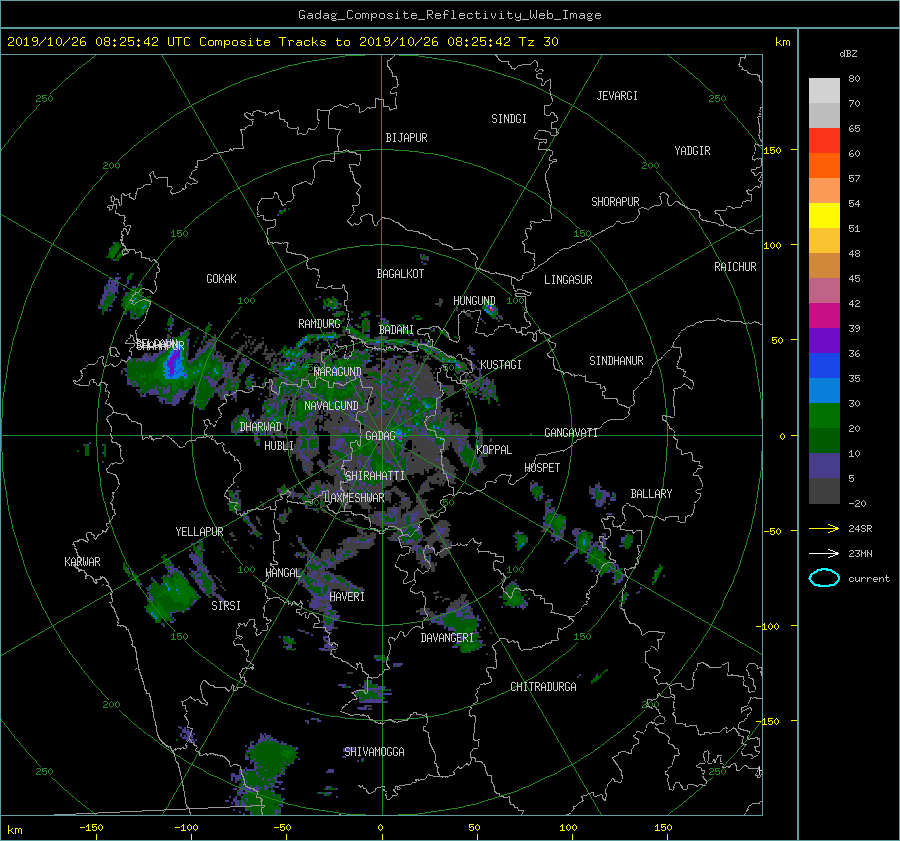The height and width of the screenshot is (841, 900).
Task: Click the KOPPAL city label
Action: pos(494,450)
